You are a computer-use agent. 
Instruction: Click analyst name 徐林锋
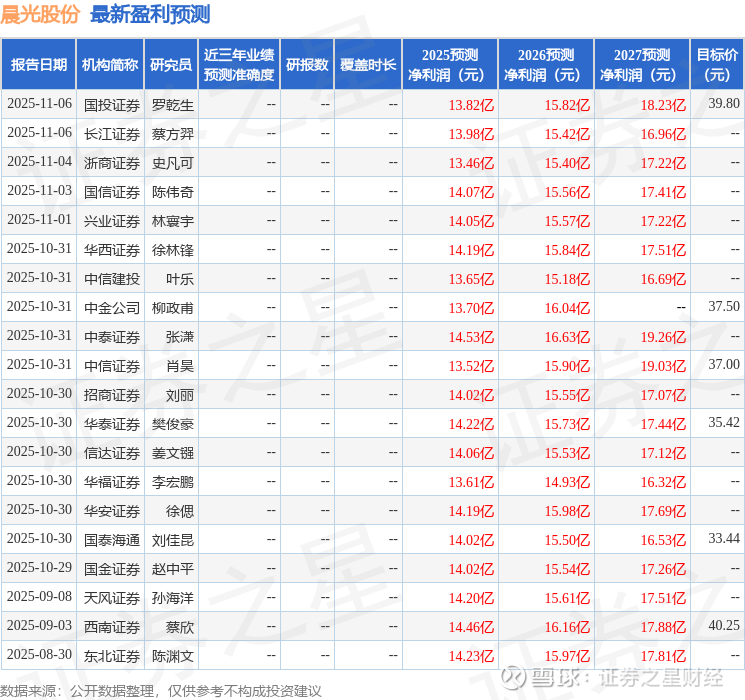172,250
